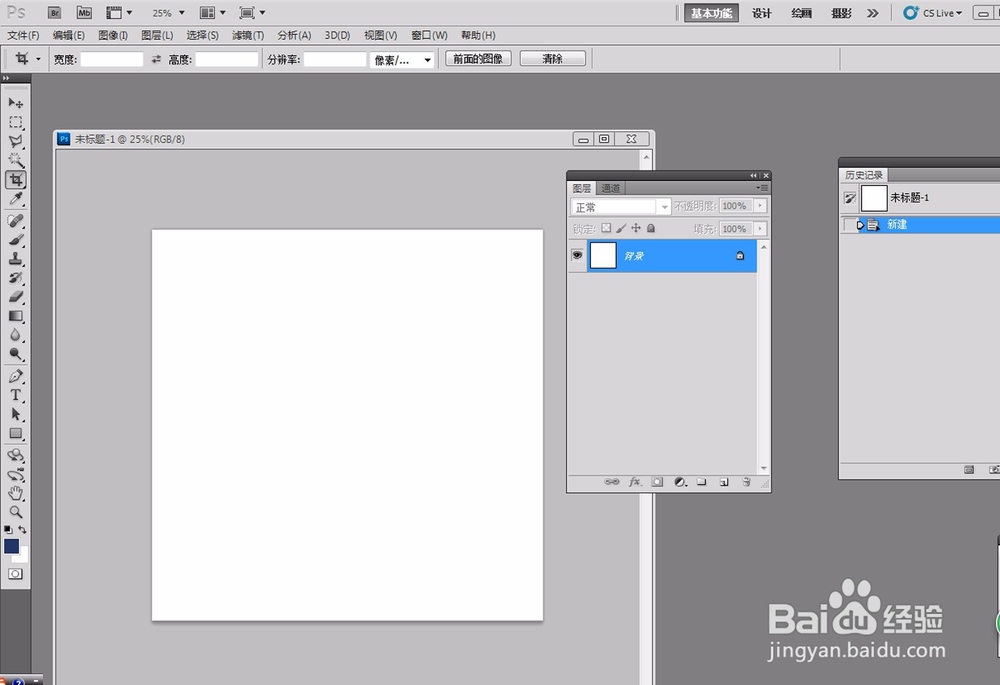Image resolution: width=1000 pixels, height=685 pixels.
Task: Select the 历史记录 history tab
Action: click(864, 175)
